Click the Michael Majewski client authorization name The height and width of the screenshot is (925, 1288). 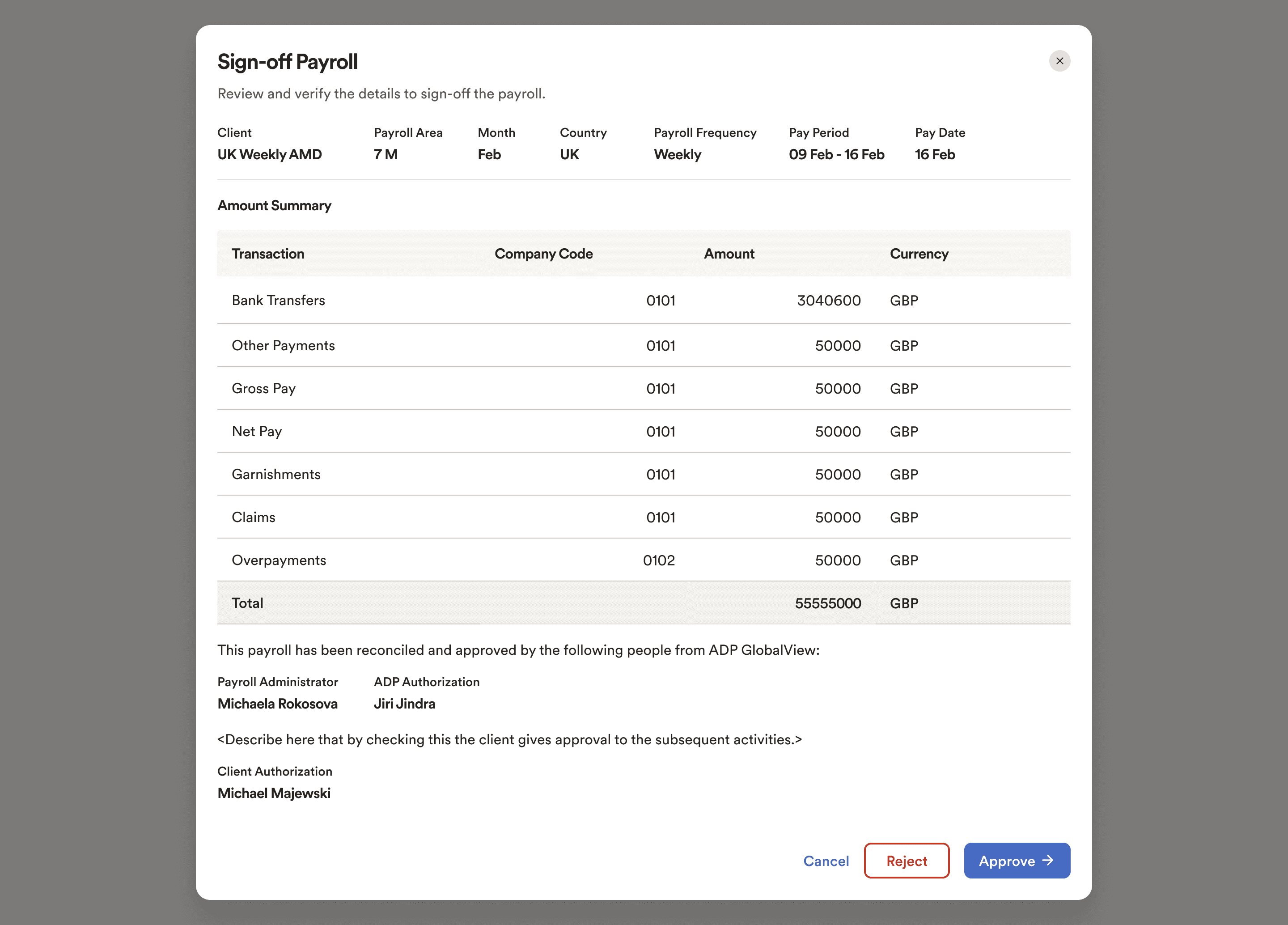274,793
